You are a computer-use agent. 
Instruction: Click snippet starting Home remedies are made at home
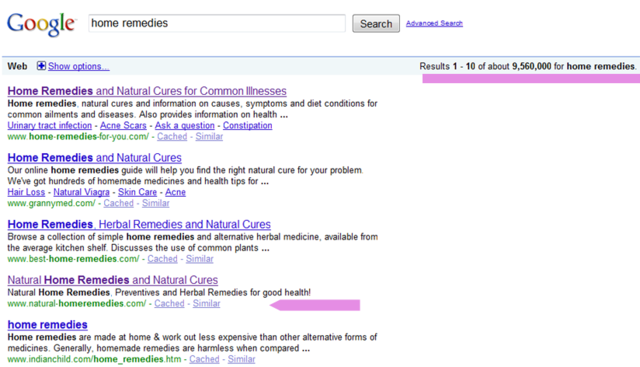pos(192,343)
